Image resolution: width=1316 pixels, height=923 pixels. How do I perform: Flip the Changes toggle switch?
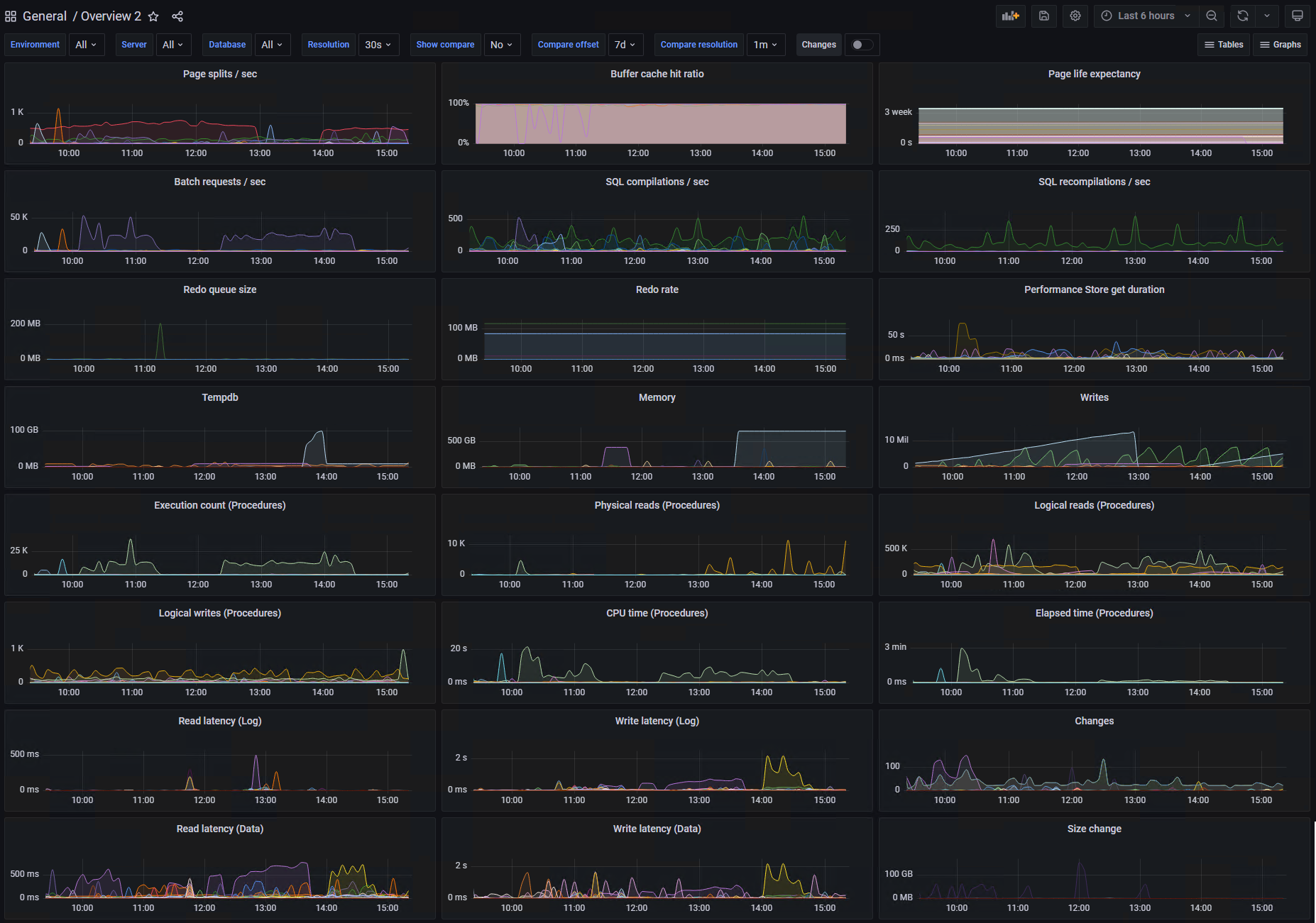[x=862, y=44]
